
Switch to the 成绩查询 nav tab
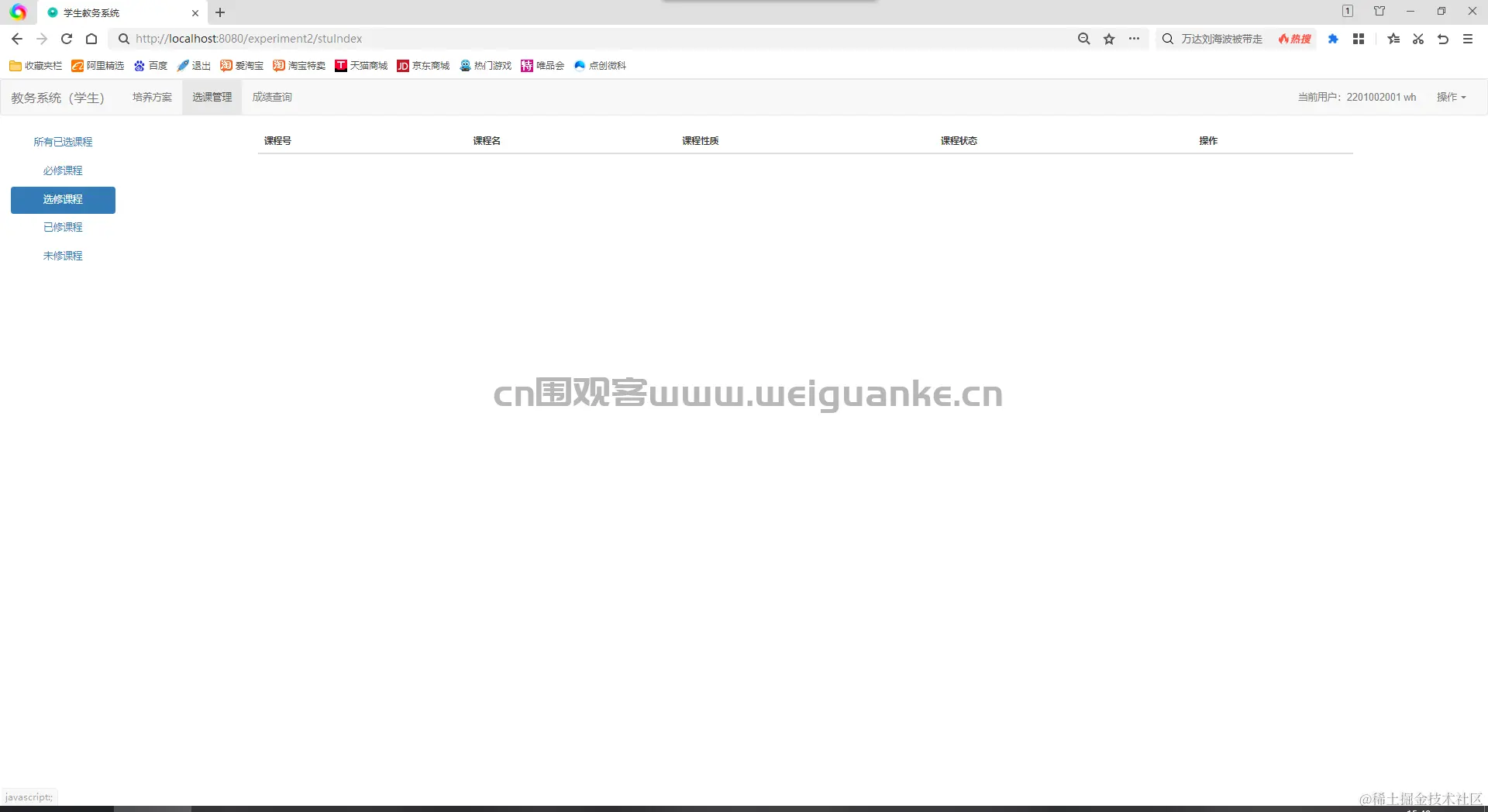point(272,97)
